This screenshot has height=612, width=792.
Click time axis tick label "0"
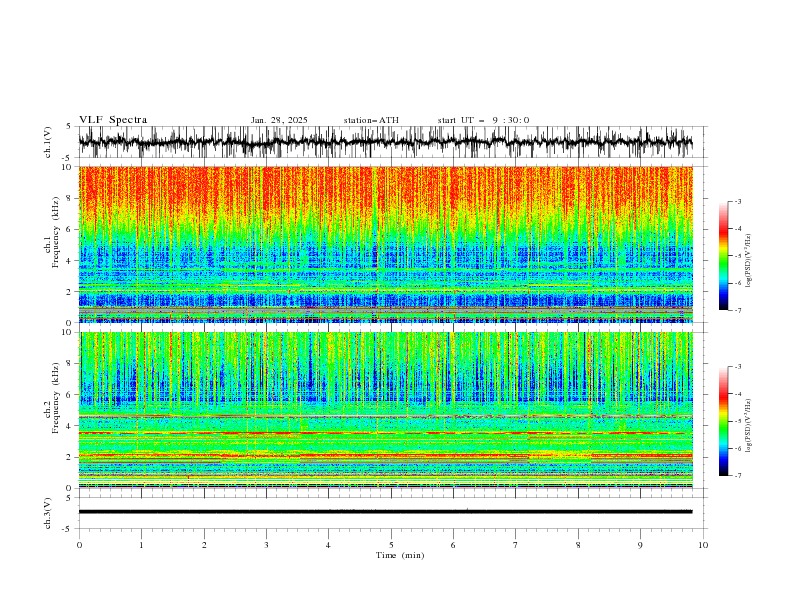click(x=79, y=545)
